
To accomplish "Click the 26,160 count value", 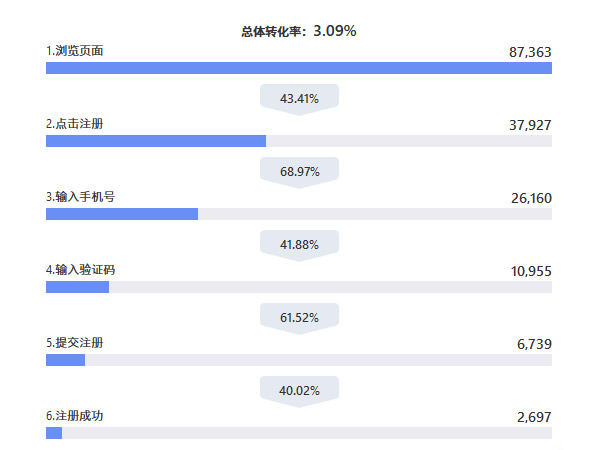I will point(531,198).
